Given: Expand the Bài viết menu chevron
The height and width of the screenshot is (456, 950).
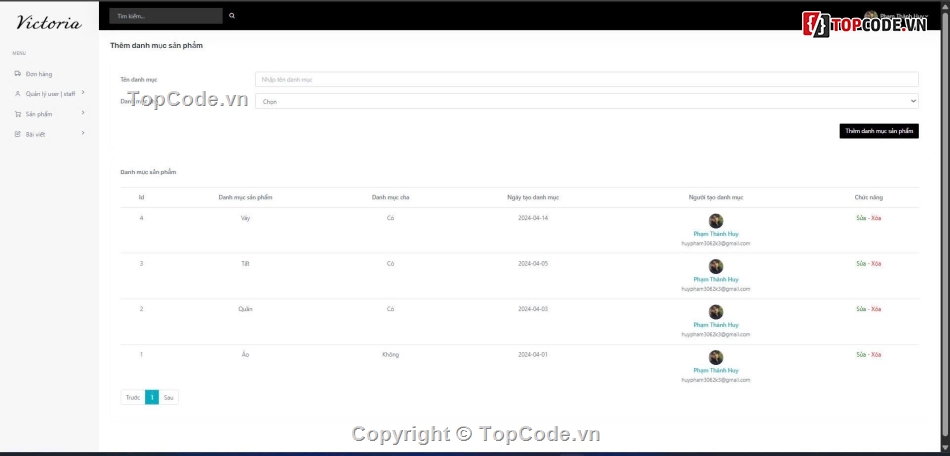Looking at the screenshot, I should point(83,133).
